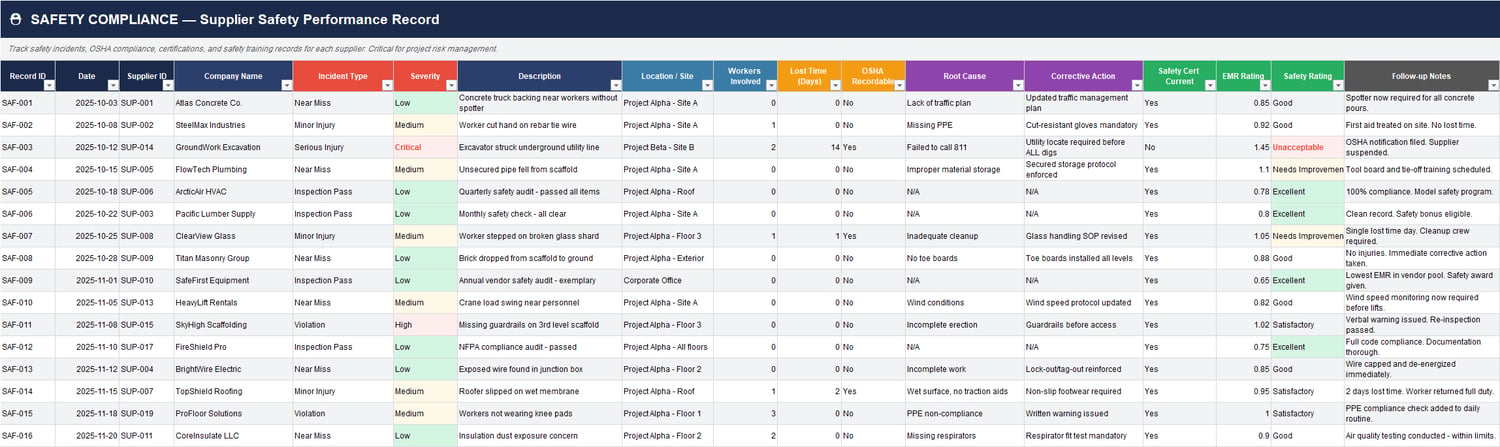
Task: Select location cell Corporate Office
Action: coord(667,281)
